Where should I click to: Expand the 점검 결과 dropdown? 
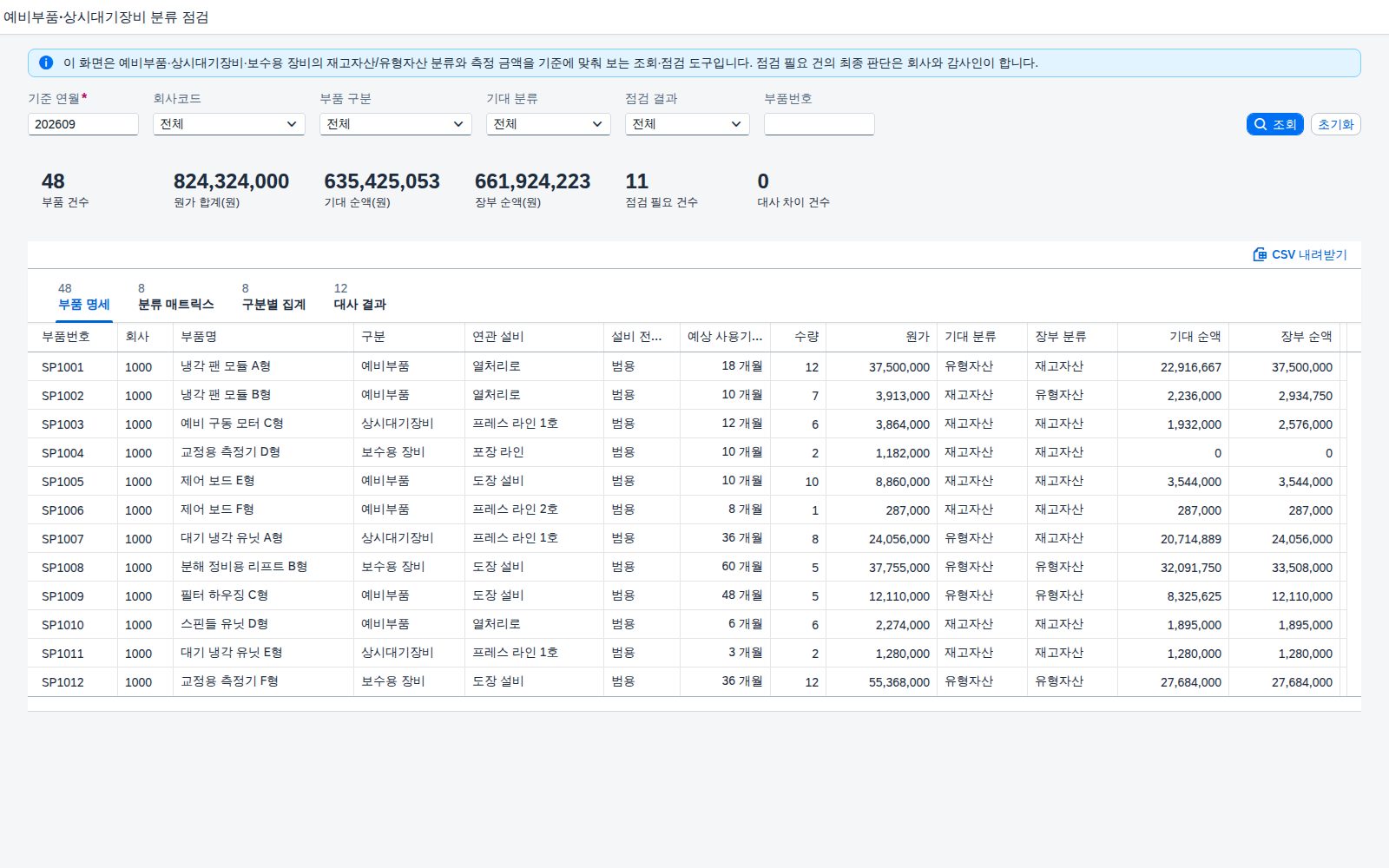pyautogui.click(x=688, y=124)
